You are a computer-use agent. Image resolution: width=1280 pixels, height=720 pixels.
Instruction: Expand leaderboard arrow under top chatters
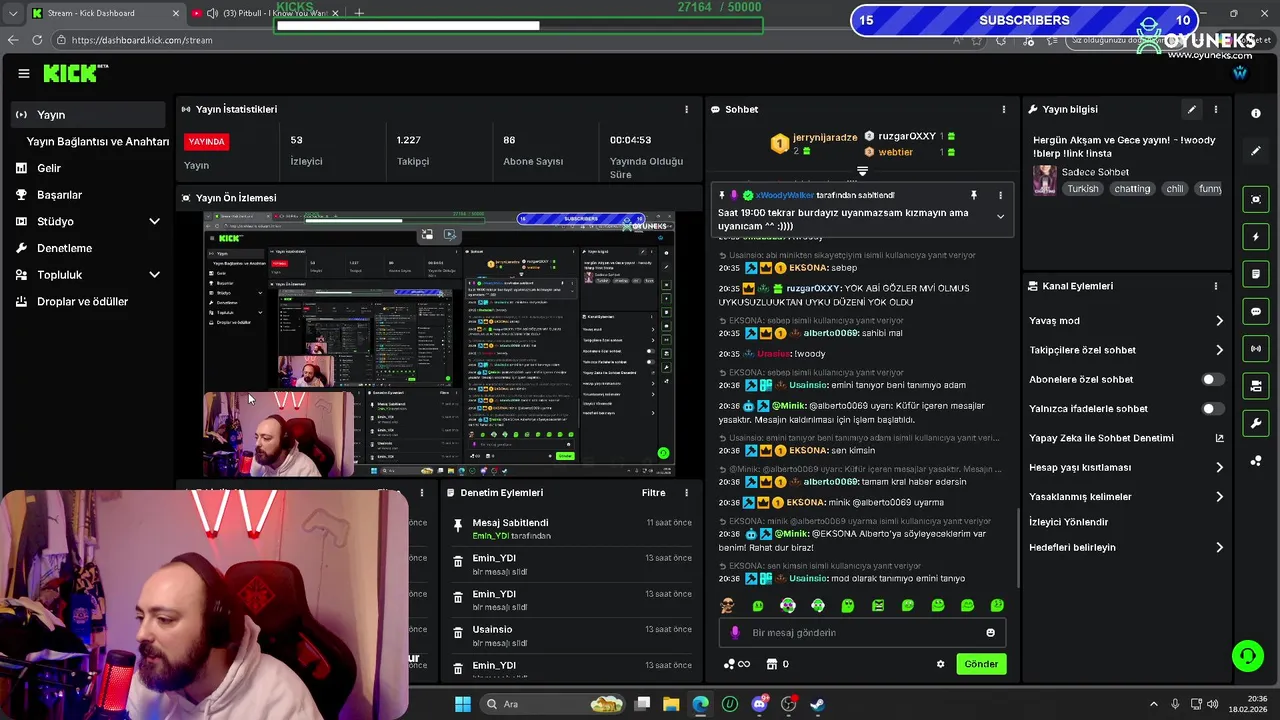click(x=862, y=171)
